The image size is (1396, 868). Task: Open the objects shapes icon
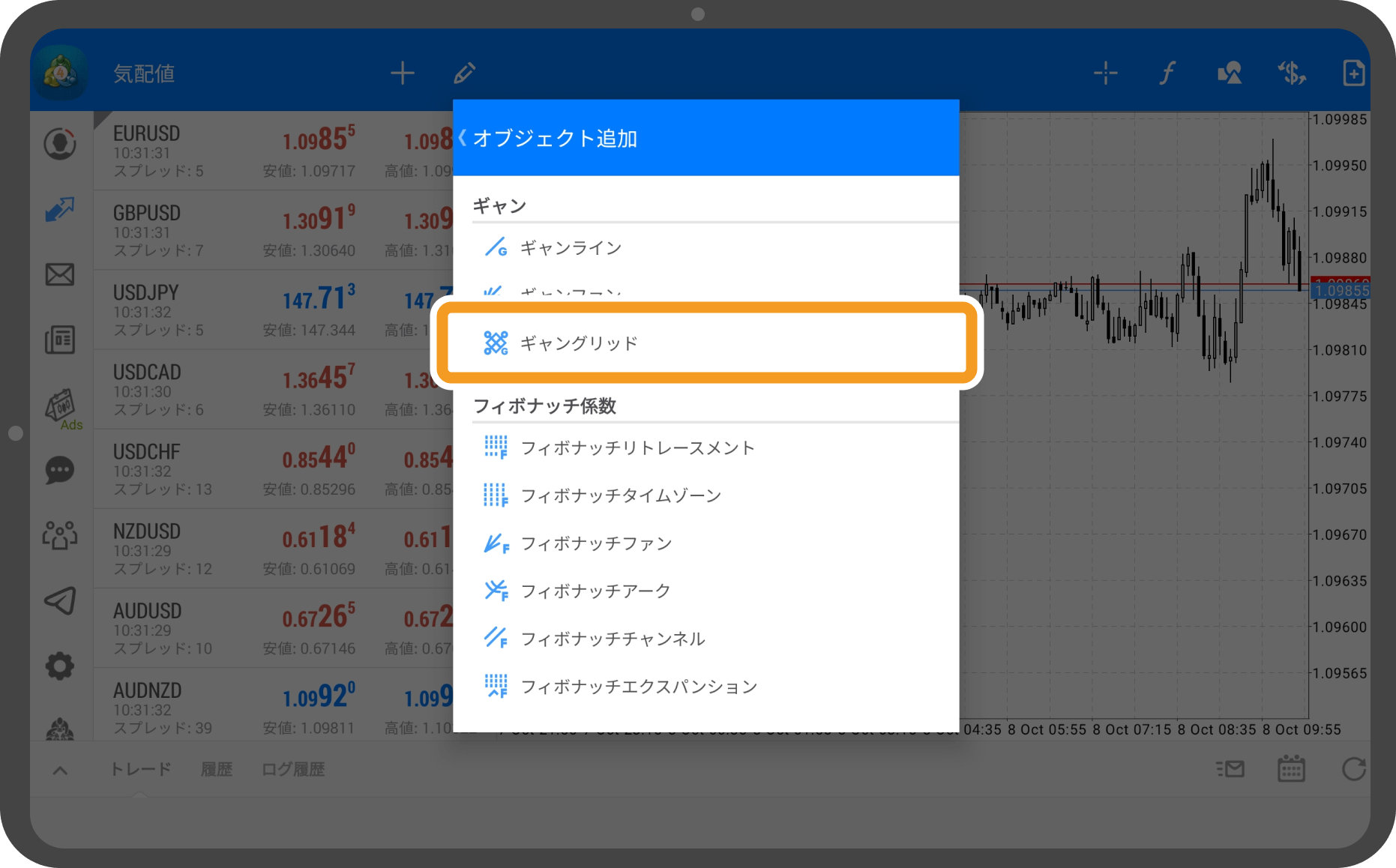coord(1230,73)
